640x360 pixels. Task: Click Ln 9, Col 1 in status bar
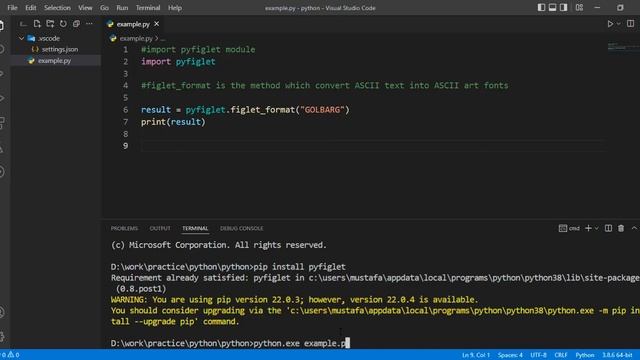tap(476, 355)
